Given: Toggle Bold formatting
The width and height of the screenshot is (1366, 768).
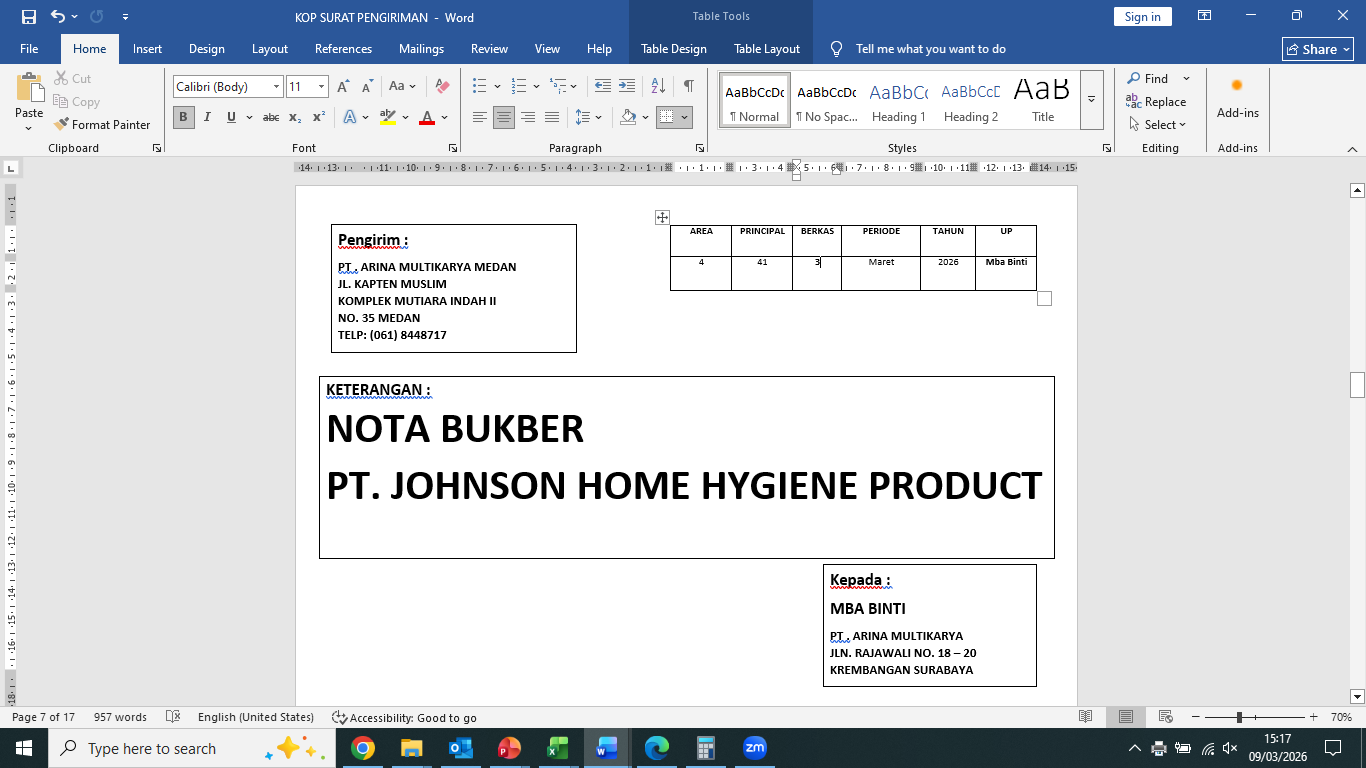Looking at the screenshot, I should pos(184,117).
